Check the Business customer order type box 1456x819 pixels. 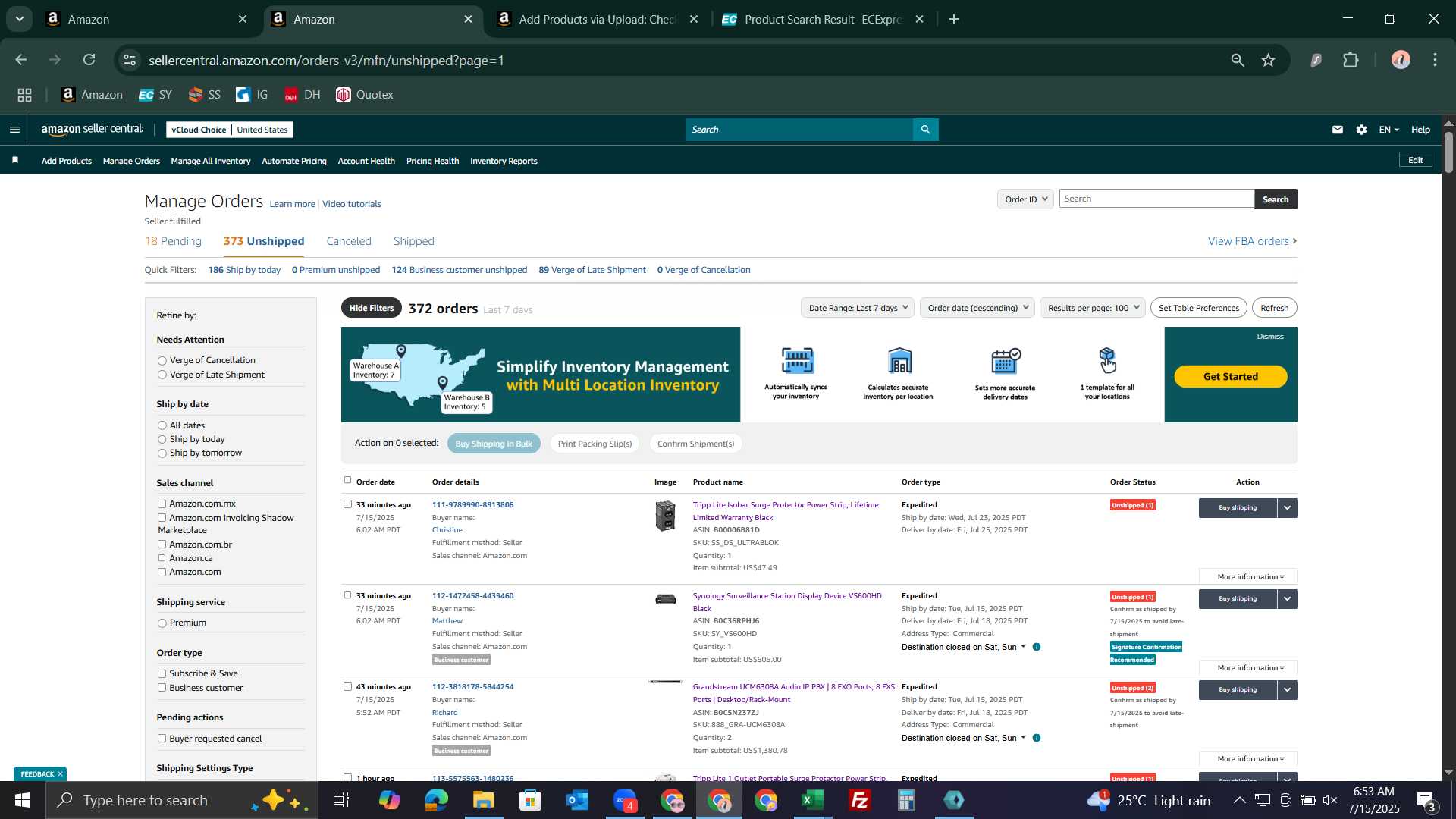[162, 688]
